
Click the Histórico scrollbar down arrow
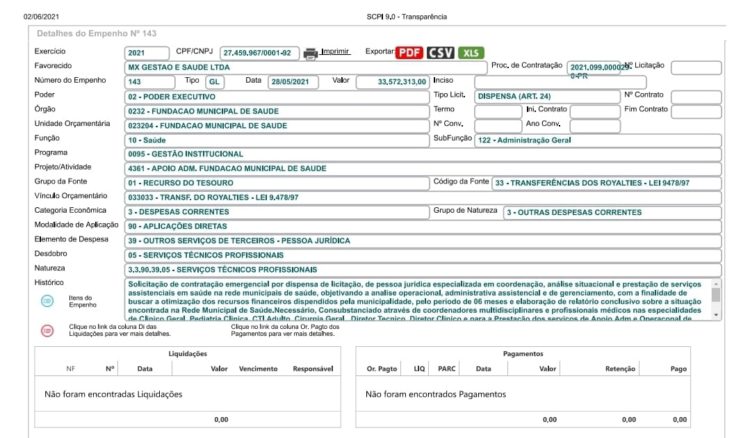[x=716, y=315]
